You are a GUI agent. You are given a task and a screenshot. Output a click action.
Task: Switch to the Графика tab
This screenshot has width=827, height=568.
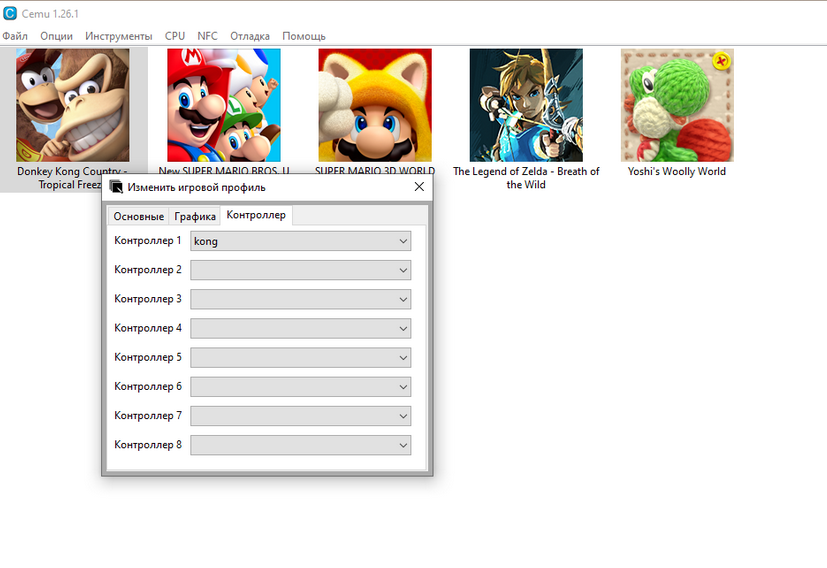pos(195,216)
